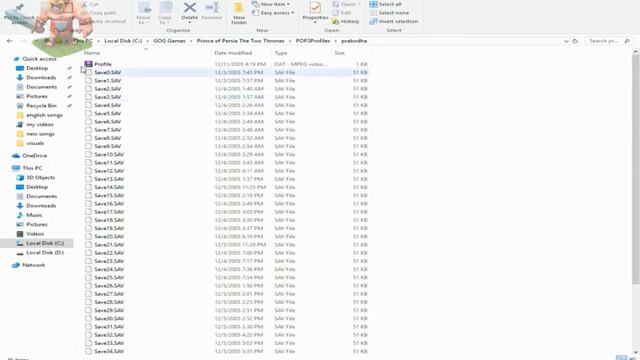Open the new songs folder in sidebar
Screen dimensions: 640x360
(x=40, y=134)
